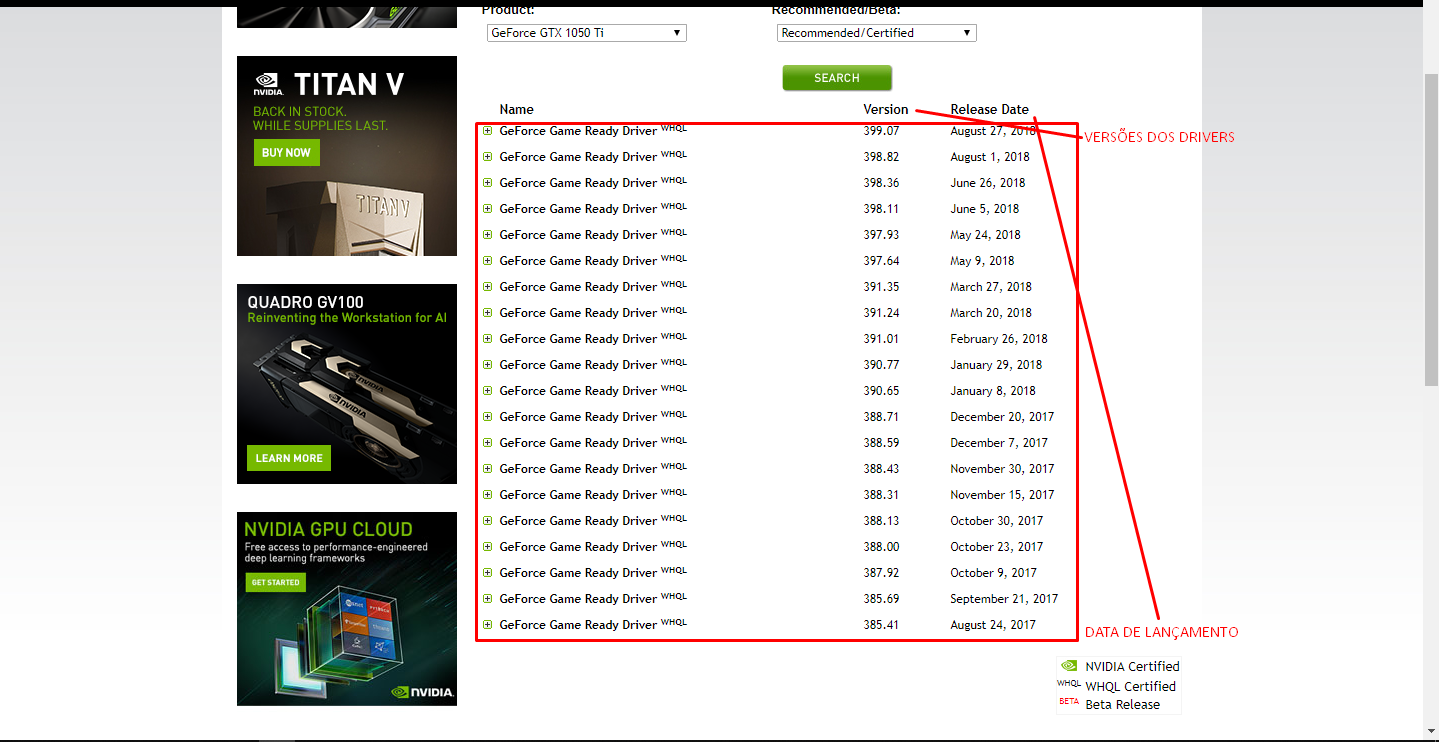Screen dimensions: 1439x742
Task: Expand driver version 388.59 row
Action: pyautogui.click(x=487, y=442)
